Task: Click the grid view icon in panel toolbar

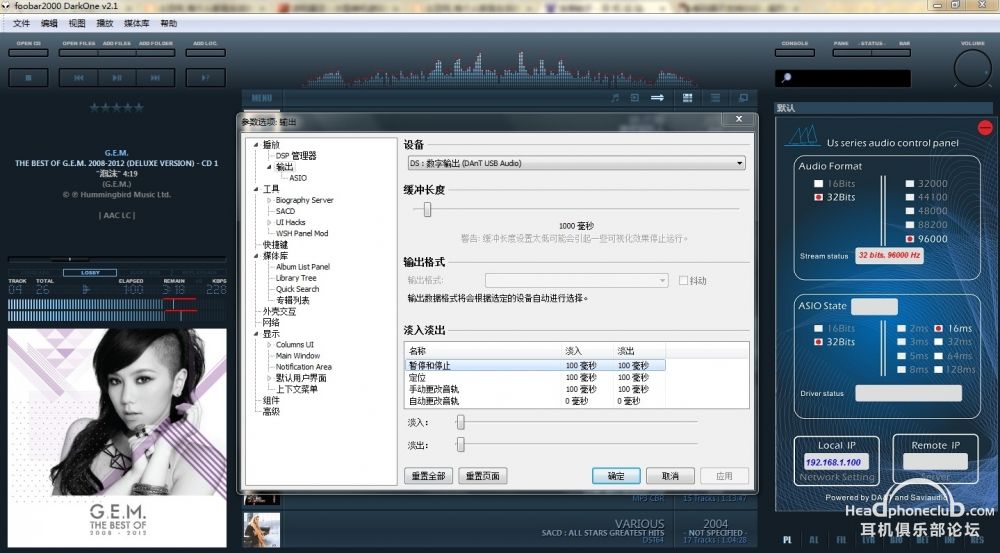Action: point(688,98)
